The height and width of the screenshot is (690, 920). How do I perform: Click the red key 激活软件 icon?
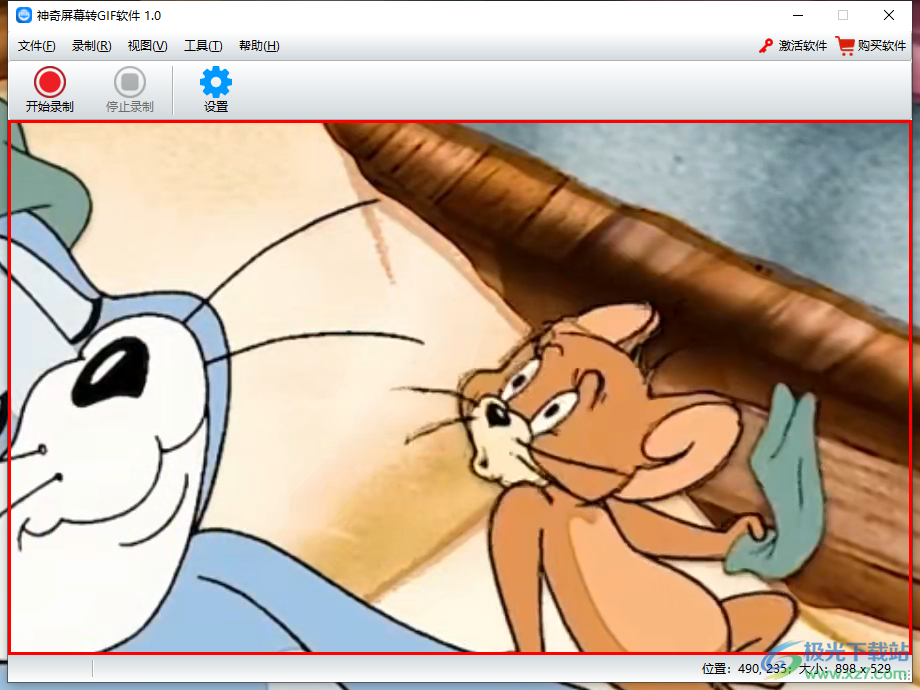[x=766, y=46]
